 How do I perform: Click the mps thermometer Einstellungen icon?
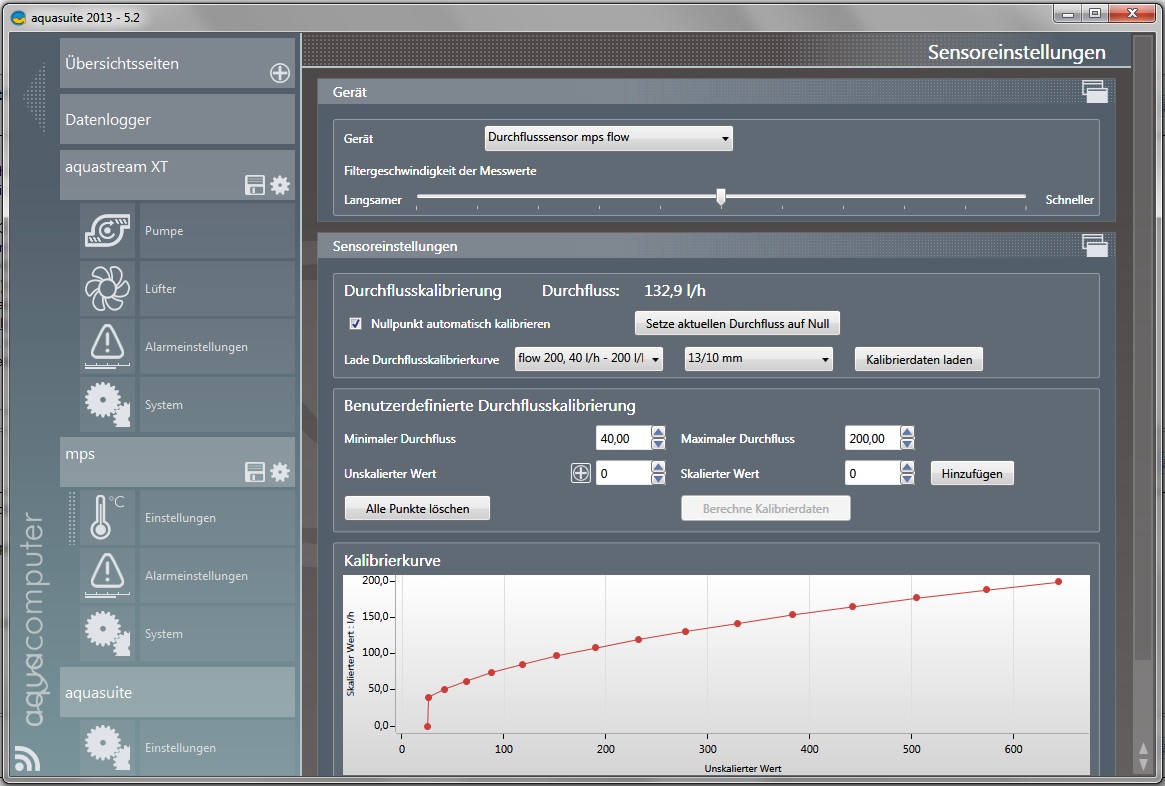click(x=107, y=518)
